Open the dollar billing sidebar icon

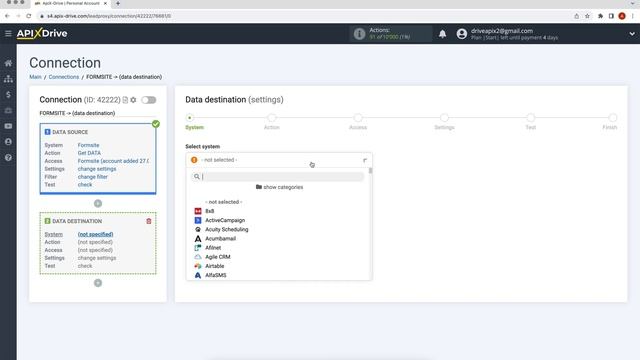tap(8, 95)
